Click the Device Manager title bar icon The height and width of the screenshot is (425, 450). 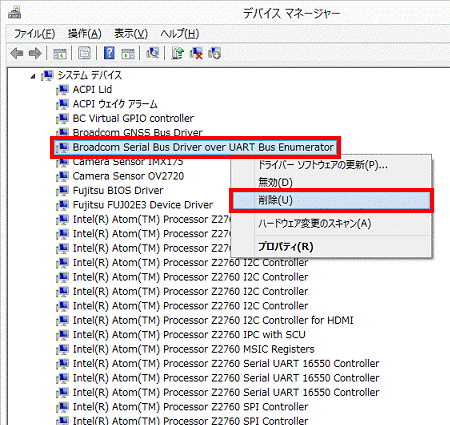[x=14, y=13]
